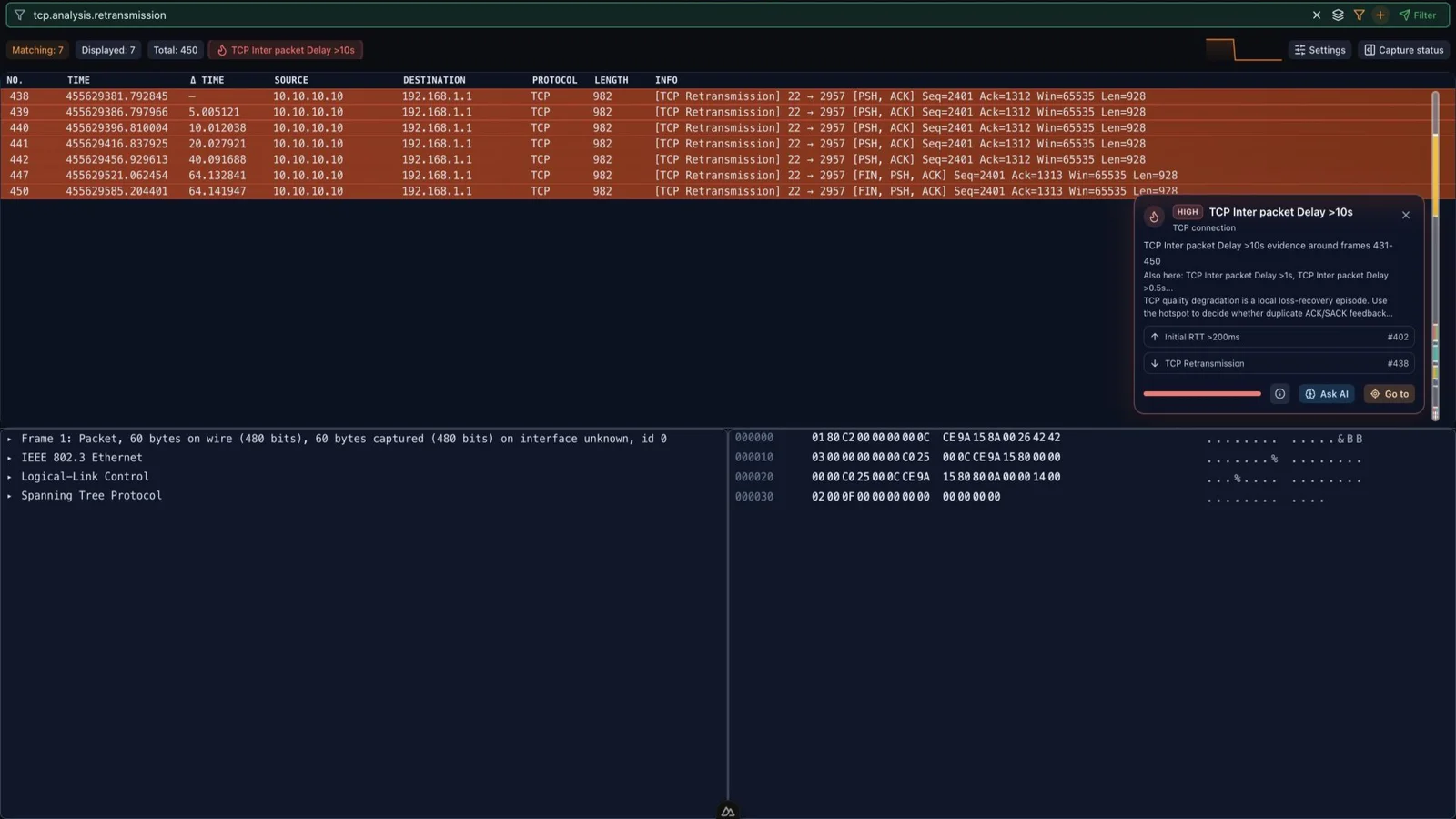Click the orange plus icon in filter bar

click(x=1380, y=15)
